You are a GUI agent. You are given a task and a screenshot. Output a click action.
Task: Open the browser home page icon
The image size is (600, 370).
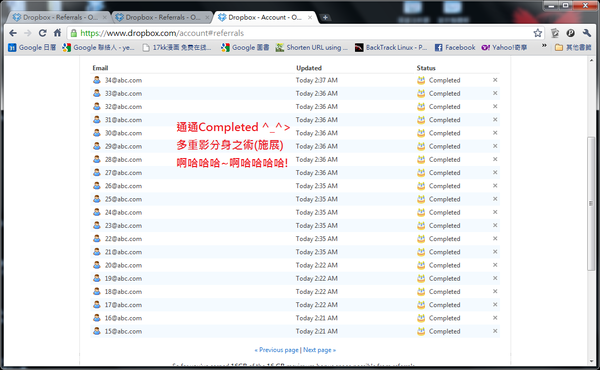(x=57, y=33)
